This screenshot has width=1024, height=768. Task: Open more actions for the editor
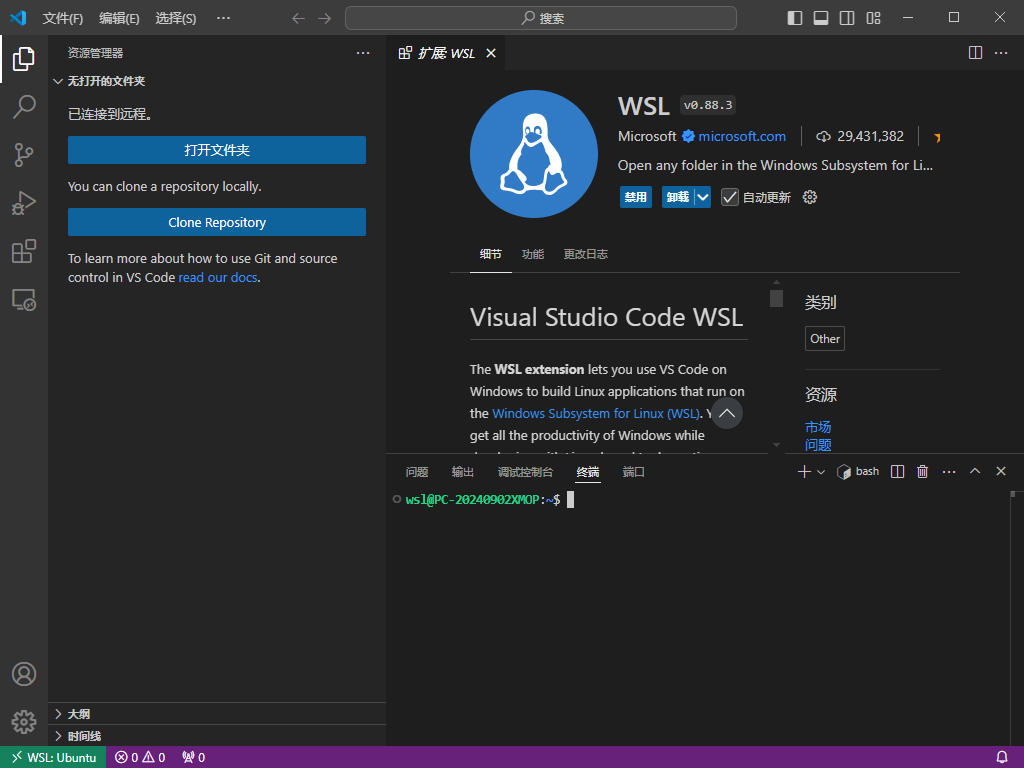(x=1001, y=53)
